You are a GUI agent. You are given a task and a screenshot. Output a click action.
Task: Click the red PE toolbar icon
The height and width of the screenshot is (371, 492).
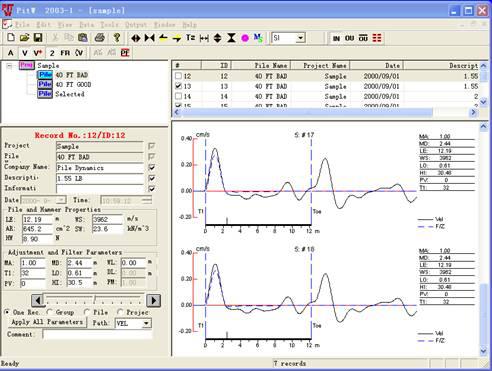click(125, 53)
